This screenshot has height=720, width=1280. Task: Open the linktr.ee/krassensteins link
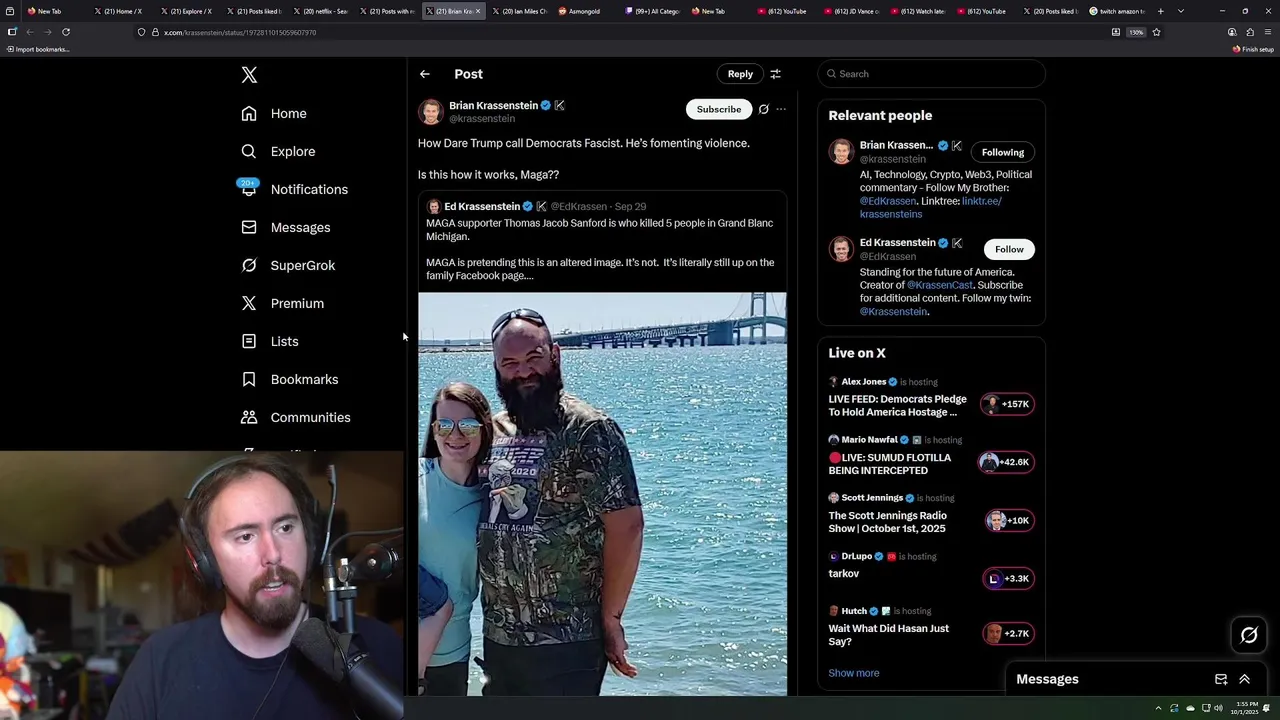[x=931, y=207]
